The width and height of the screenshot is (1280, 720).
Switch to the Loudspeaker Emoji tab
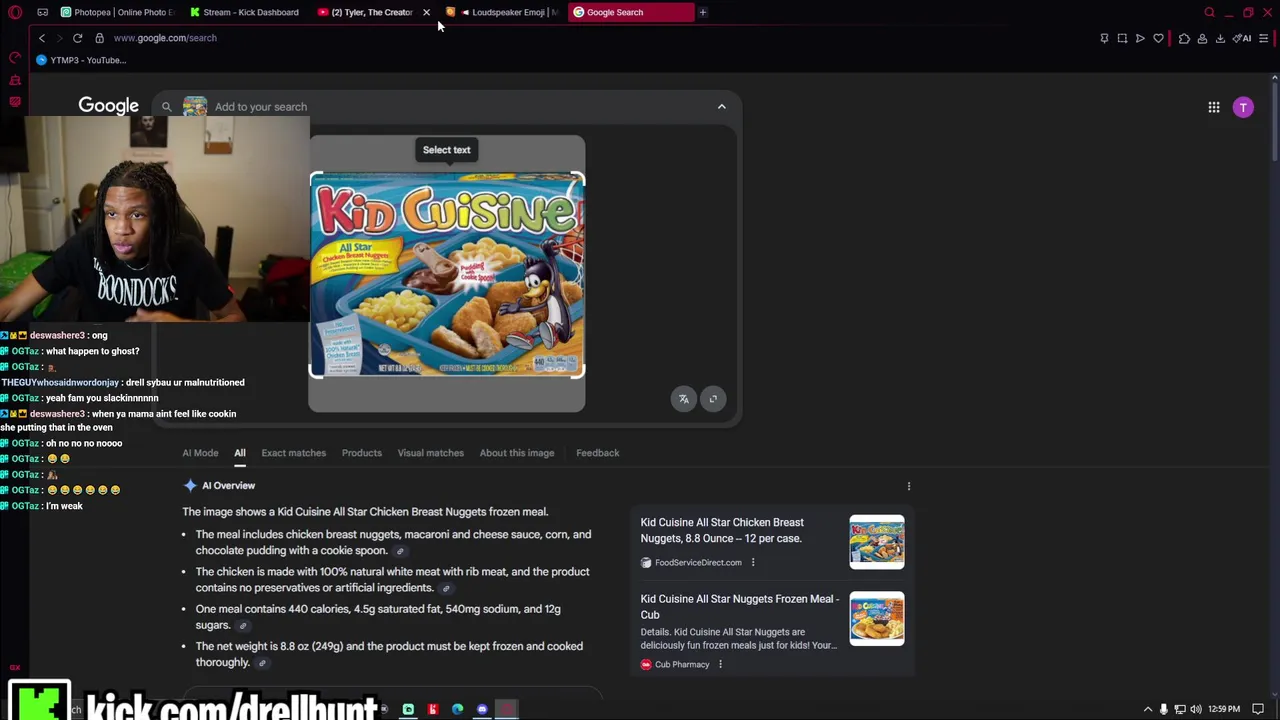(x=504, y=12)
